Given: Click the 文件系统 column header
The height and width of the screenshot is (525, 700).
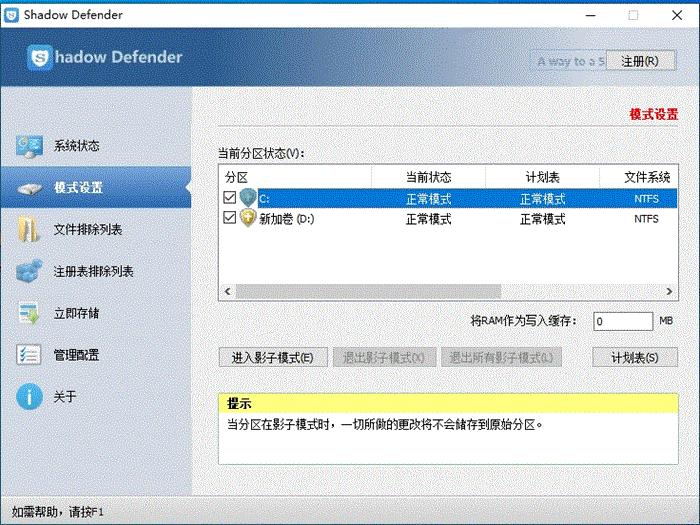Looking at the screenshot, I should point(639,177).
